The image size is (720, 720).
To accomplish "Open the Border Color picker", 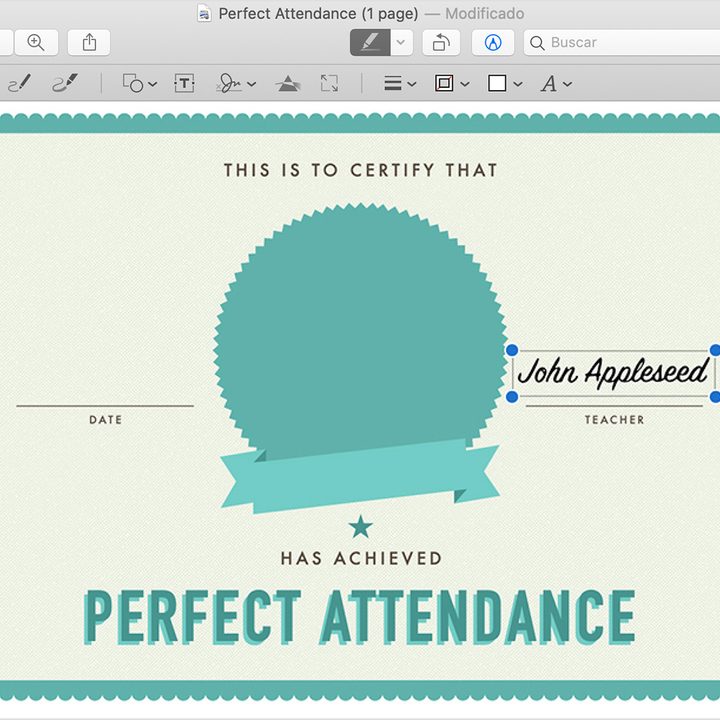I will tap(451, 84).
